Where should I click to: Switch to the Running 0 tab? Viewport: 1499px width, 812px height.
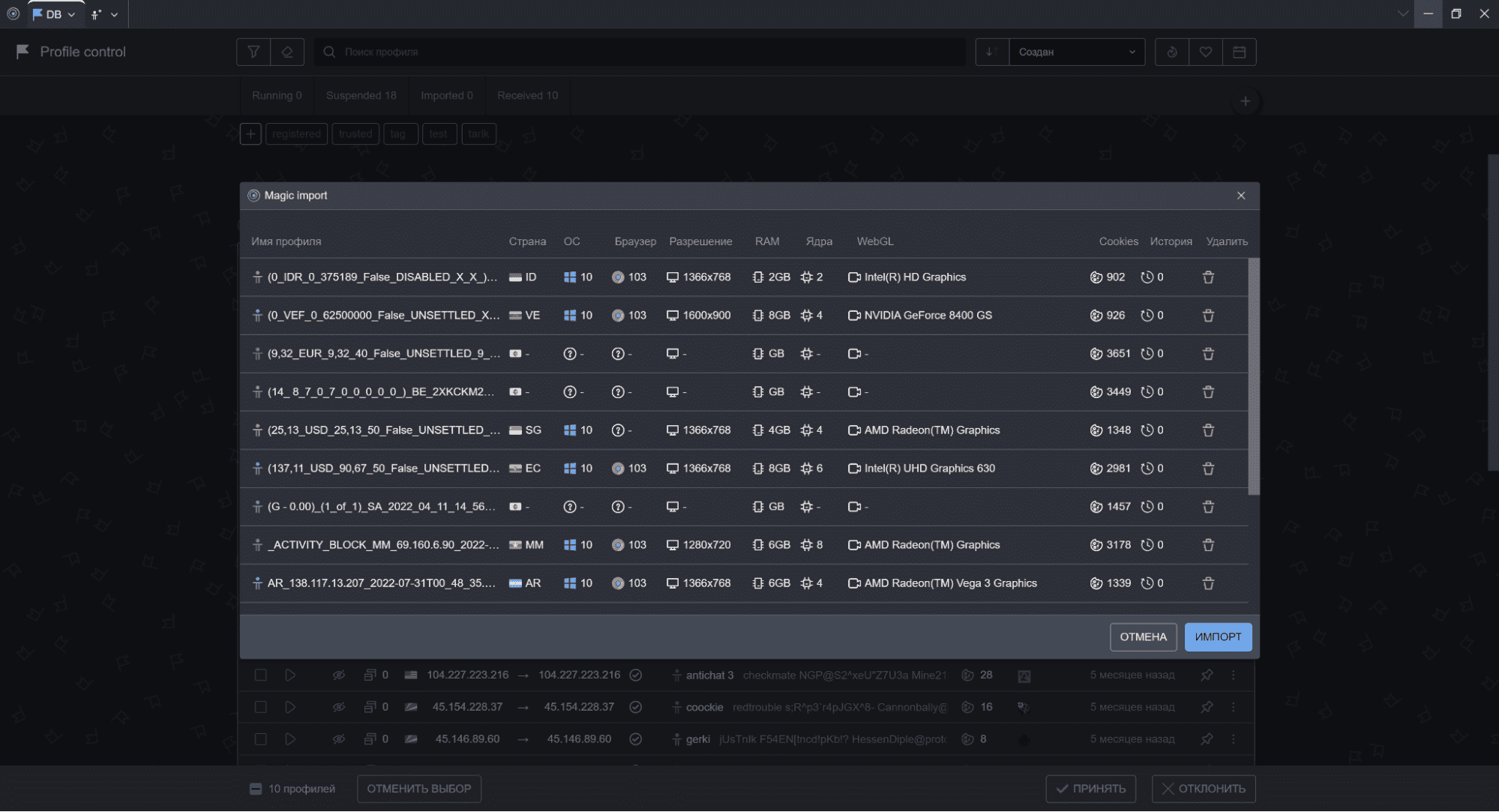pos(277,95)
